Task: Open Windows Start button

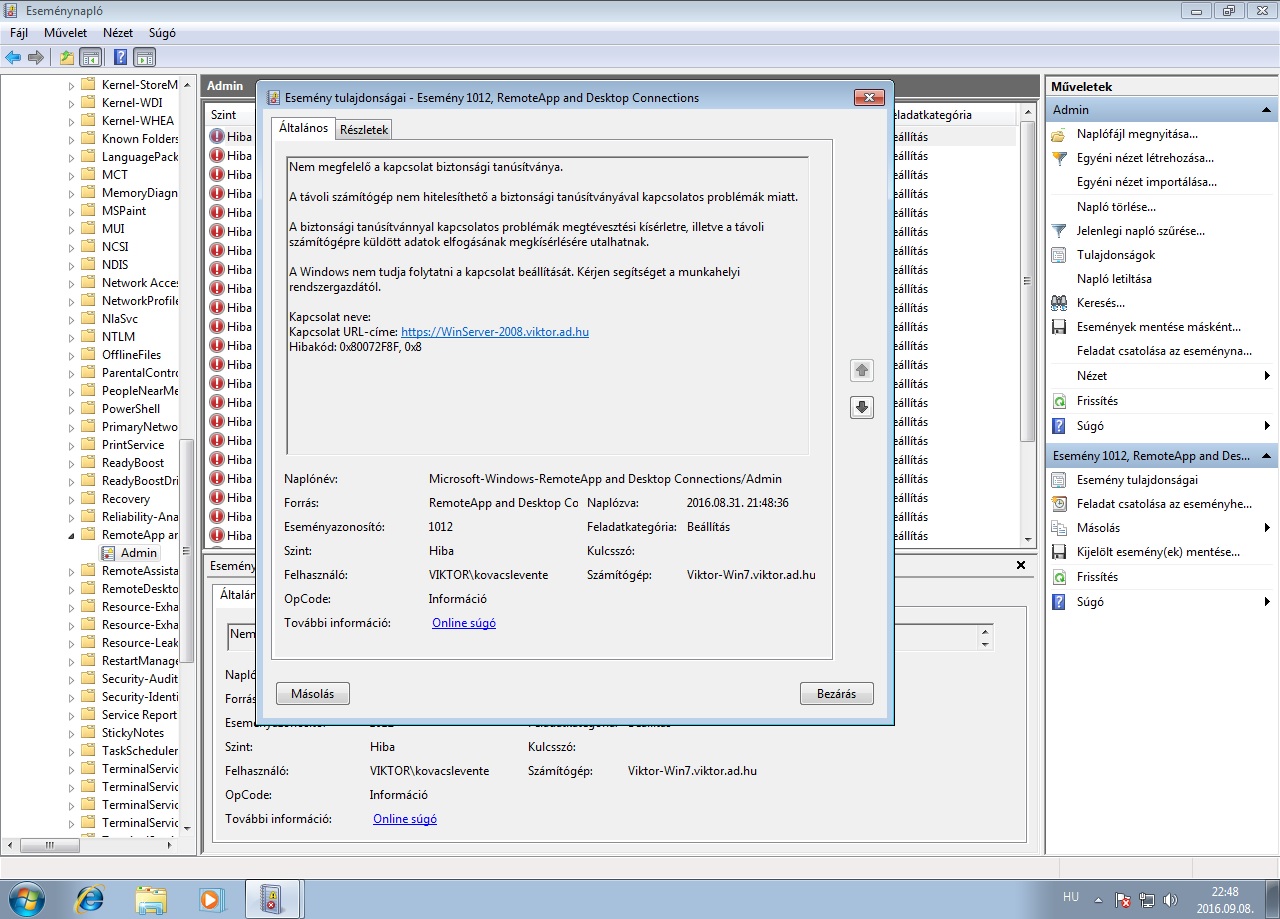Action: [26, 899]
